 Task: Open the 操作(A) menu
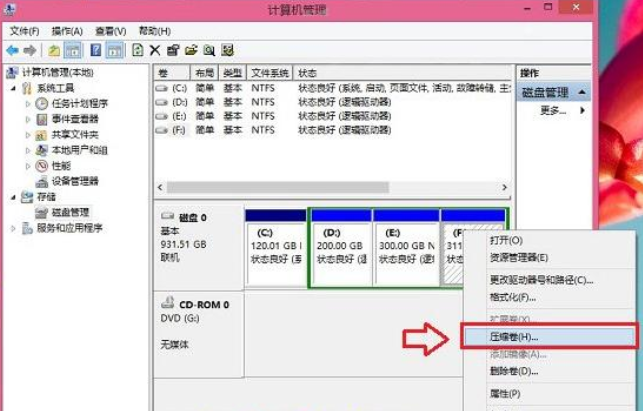tap(67, 31)
